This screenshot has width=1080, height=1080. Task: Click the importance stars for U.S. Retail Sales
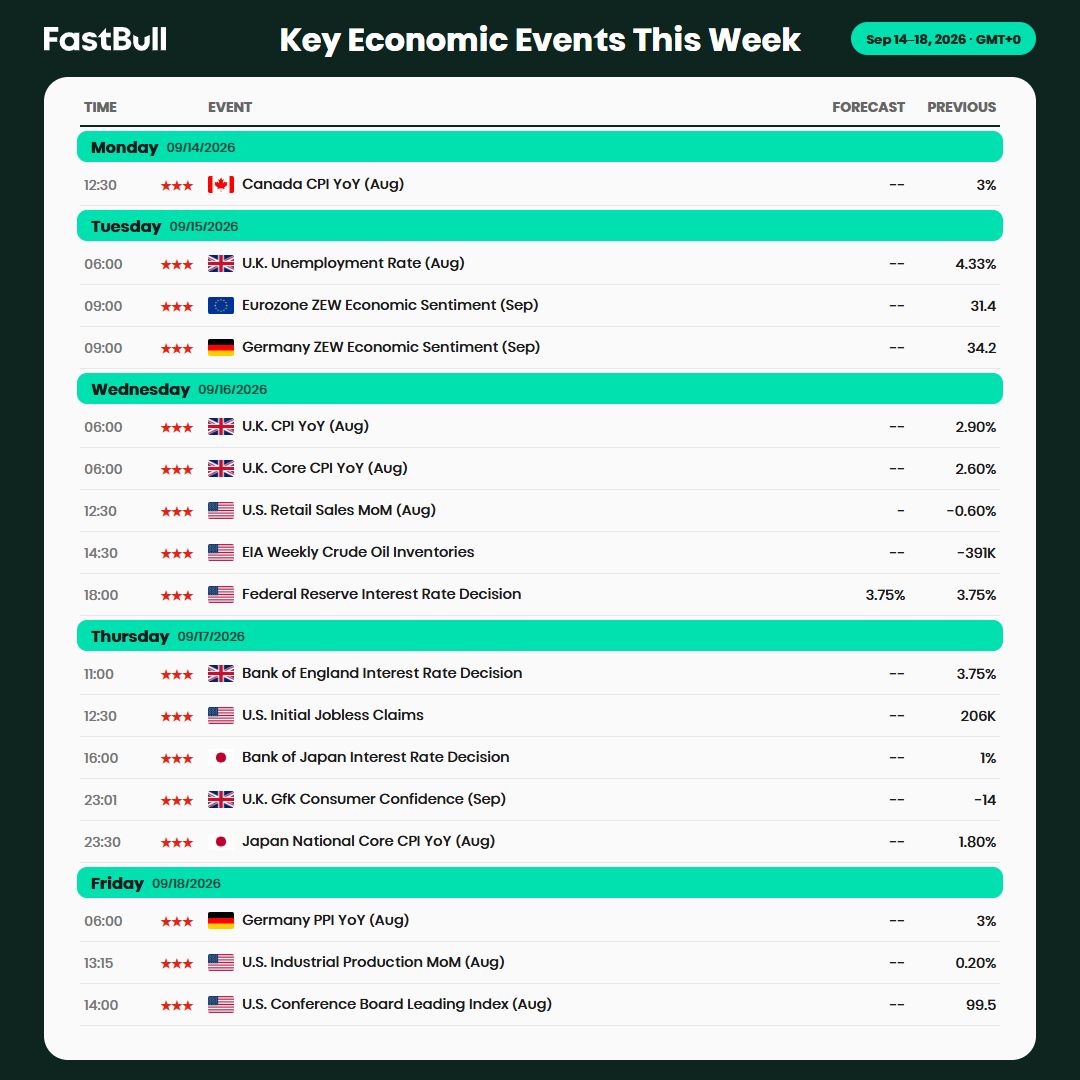click(176, 512)
